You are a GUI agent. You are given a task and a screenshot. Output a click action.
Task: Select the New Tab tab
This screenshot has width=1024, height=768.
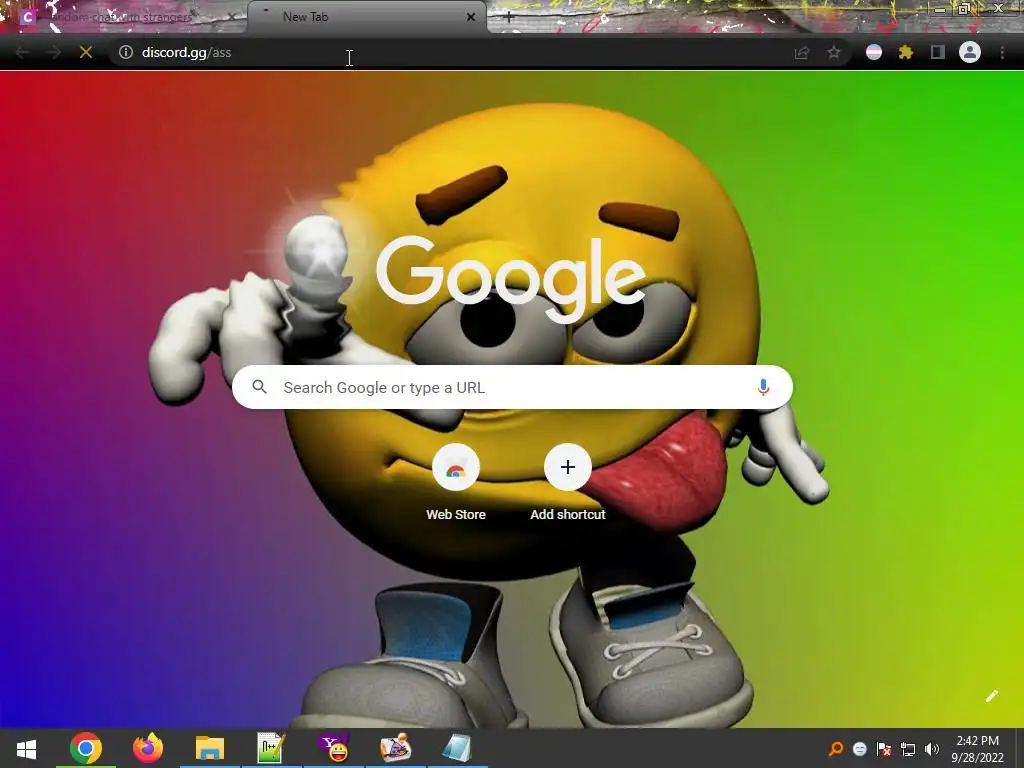pyautogui.click(x=366, y=17)
